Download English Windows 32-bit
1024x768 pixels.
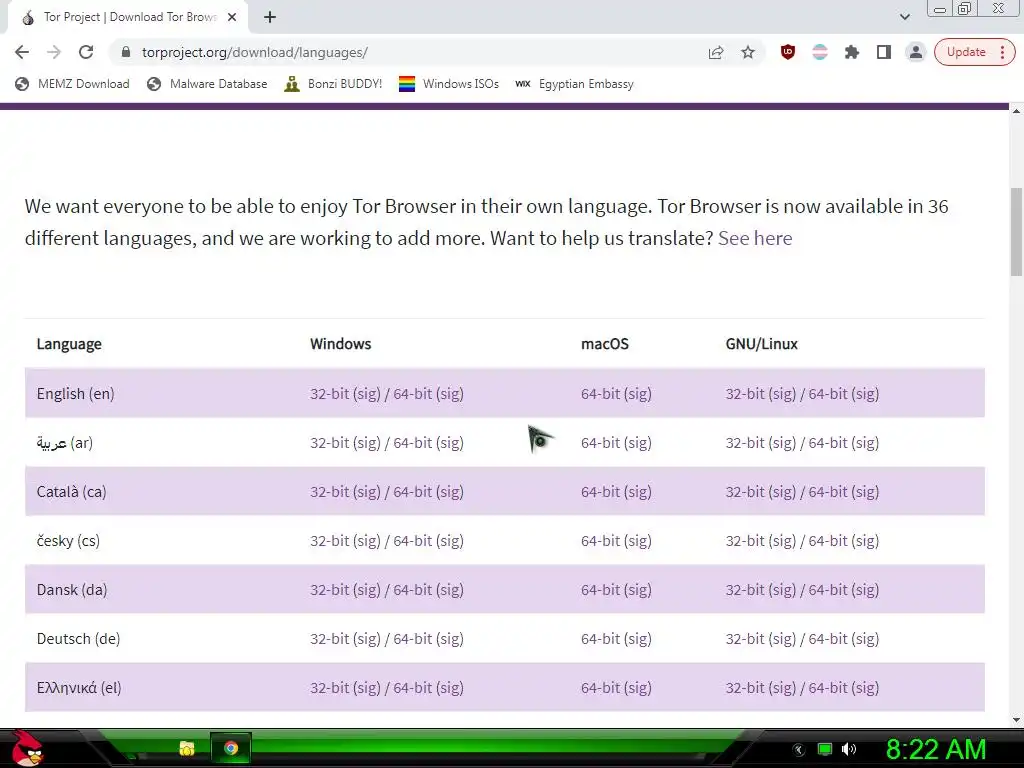coord(330,394)
